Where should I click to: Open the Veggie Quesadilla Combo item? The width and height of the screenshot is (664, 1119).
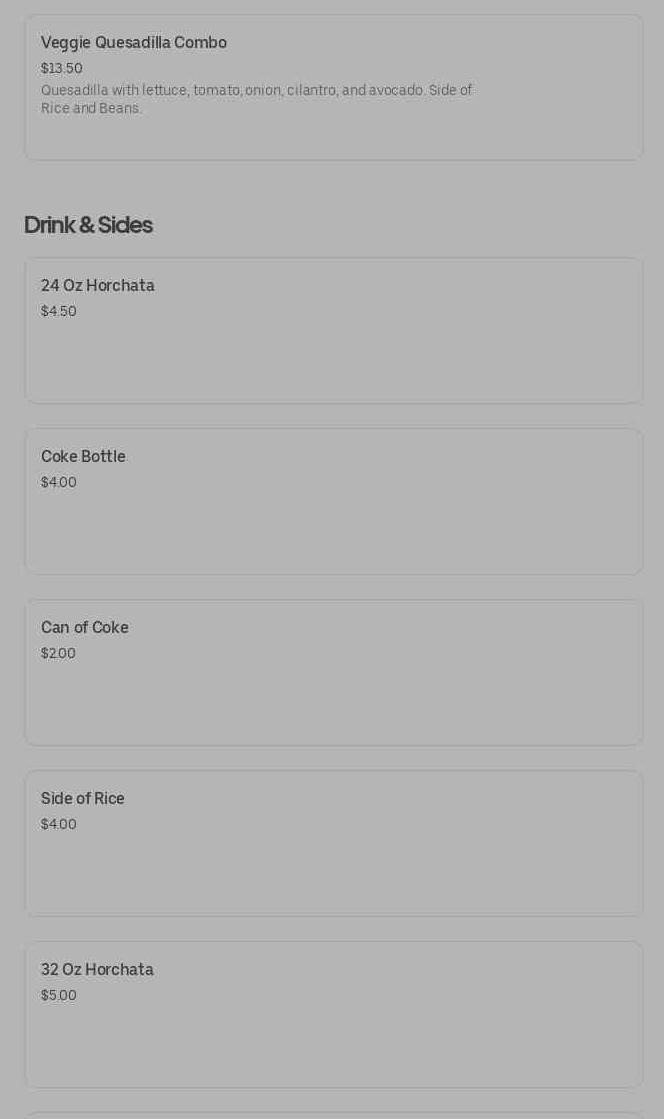point(134,43)
